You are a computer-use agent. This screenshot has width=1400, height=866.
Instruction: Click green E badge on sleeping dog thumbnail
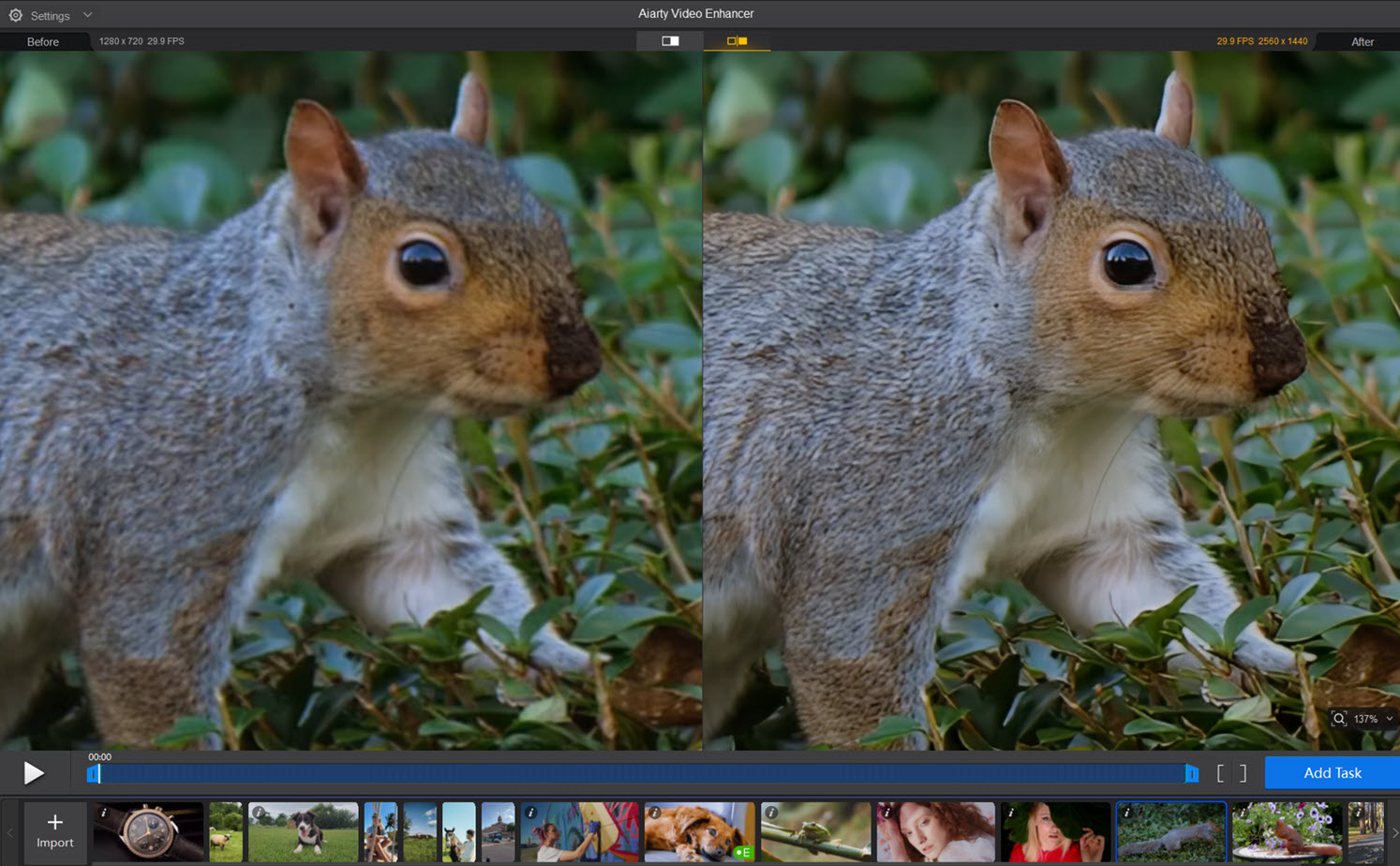pos(743,852)
